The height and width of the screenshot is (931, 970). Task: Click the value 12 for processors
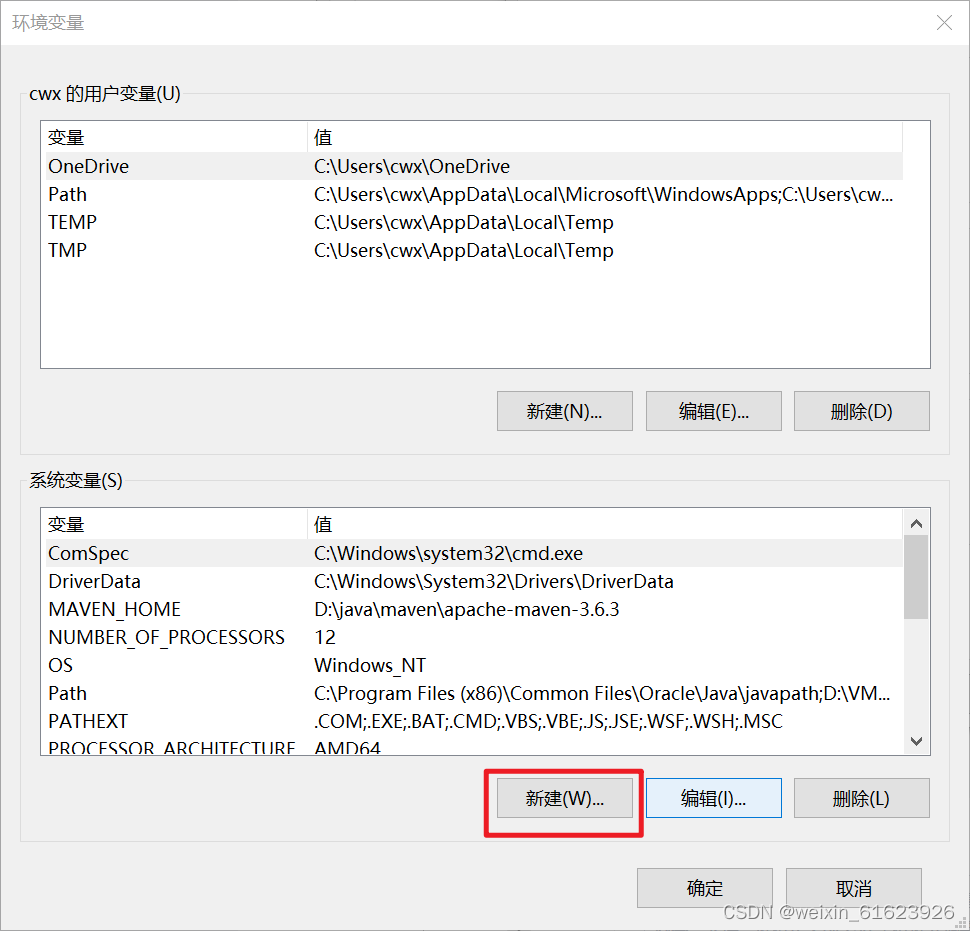pyautogui.click(x=325, y=637)
